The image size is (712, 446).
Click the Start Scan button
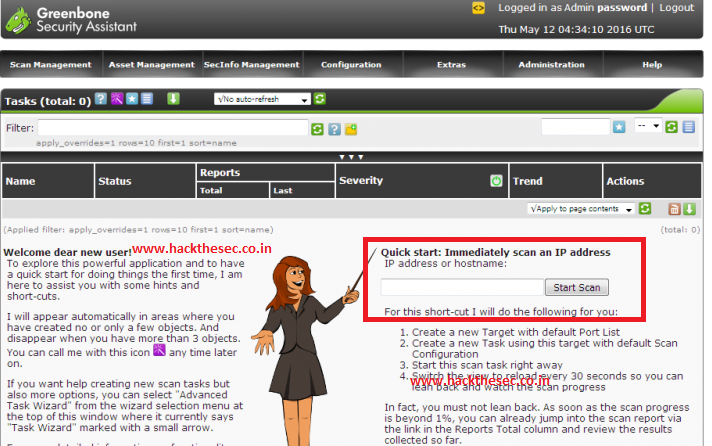click(577, 287)
